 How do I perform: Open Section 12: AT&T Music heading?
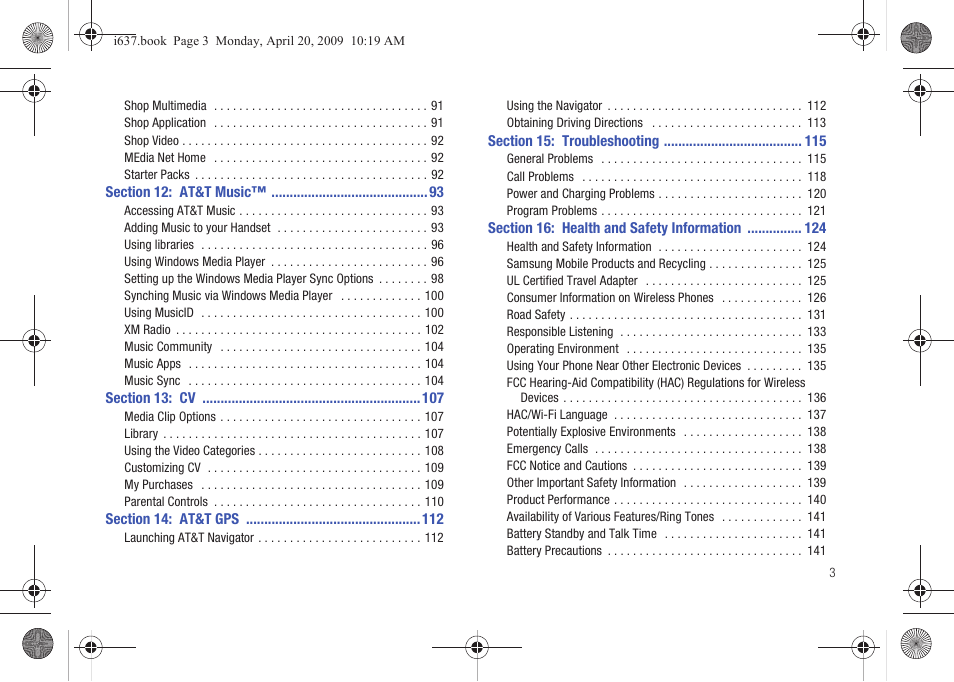tap(274, 192)
